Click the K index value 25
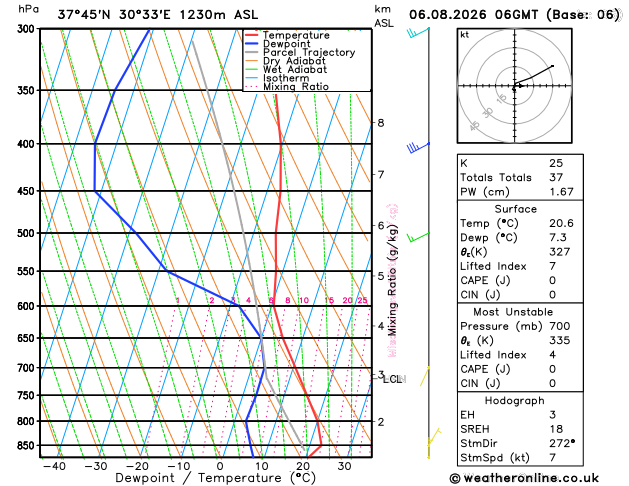The image size is (629, 486). pos(556,163)
